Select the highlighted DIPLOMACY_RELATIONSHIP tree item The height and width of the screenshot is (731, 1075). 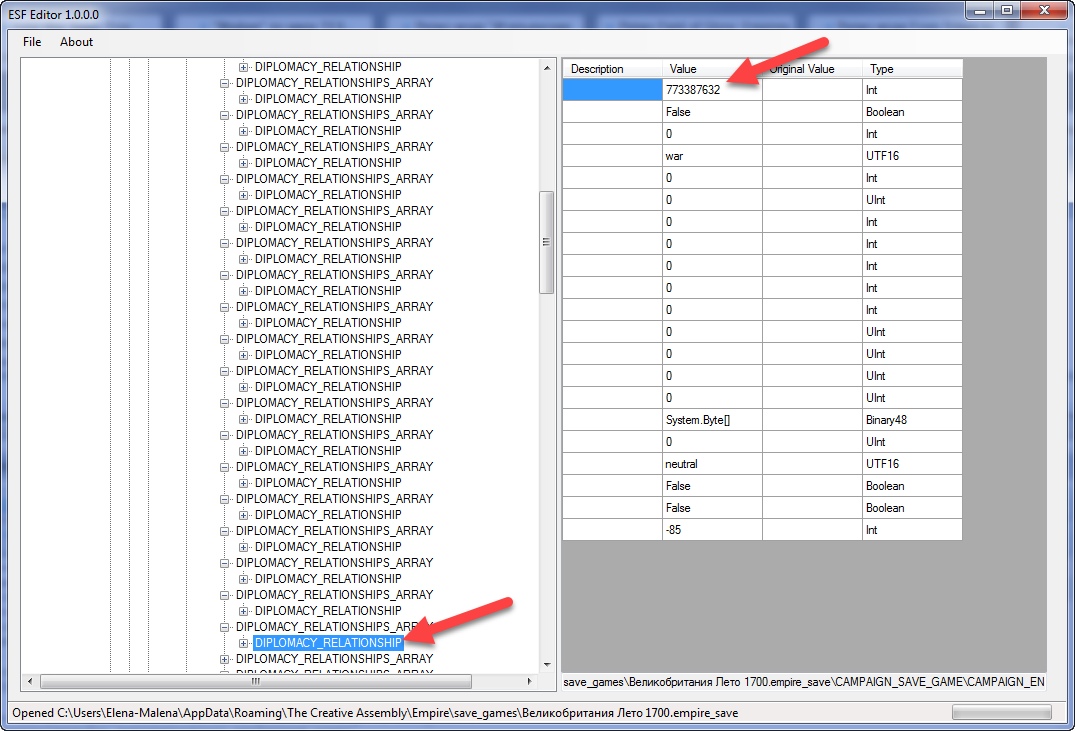point(328,643)
